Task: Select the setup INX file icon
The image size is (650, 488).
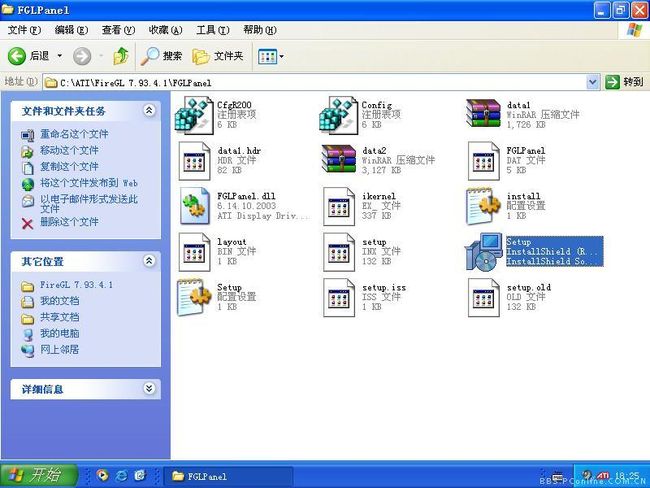Action: [339, 252]
